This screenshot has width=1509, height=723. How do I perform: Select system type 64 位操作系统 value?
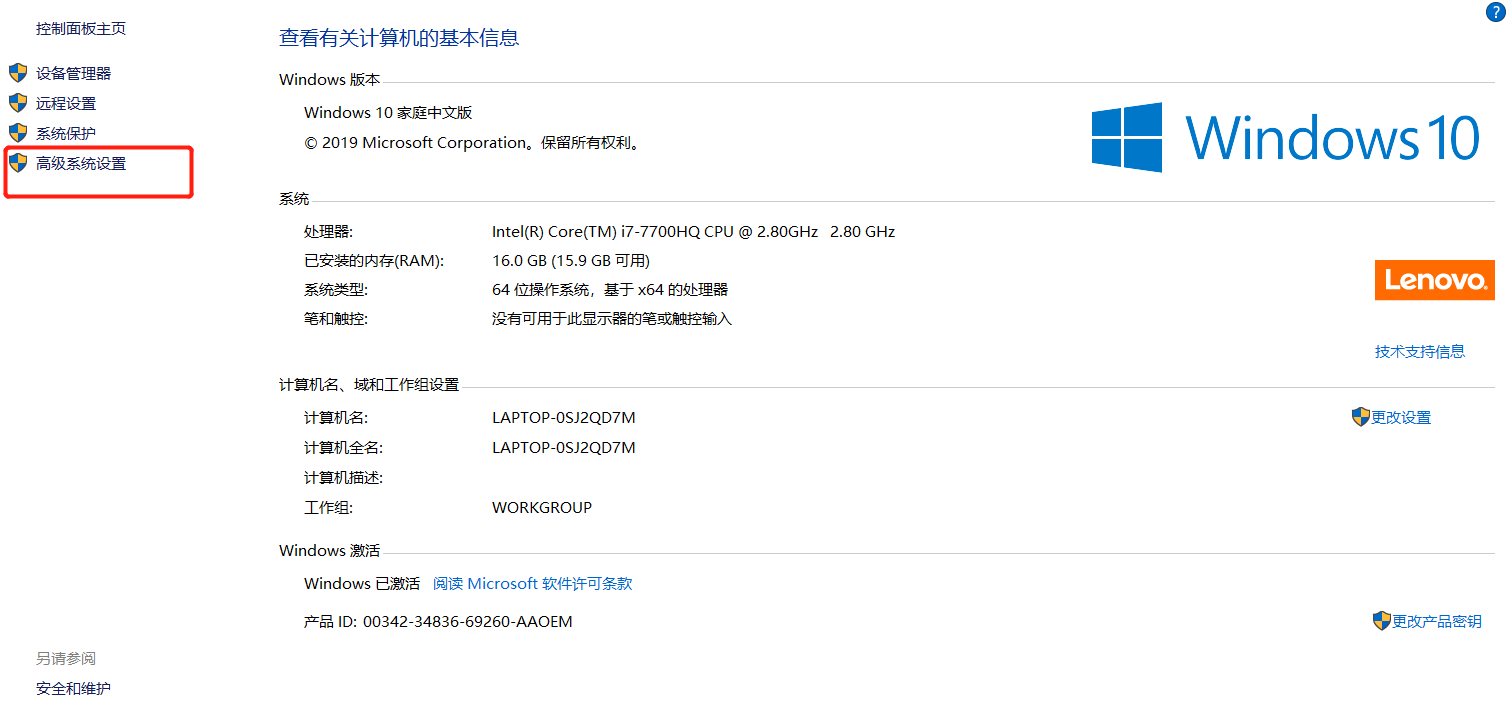[610, 290]
